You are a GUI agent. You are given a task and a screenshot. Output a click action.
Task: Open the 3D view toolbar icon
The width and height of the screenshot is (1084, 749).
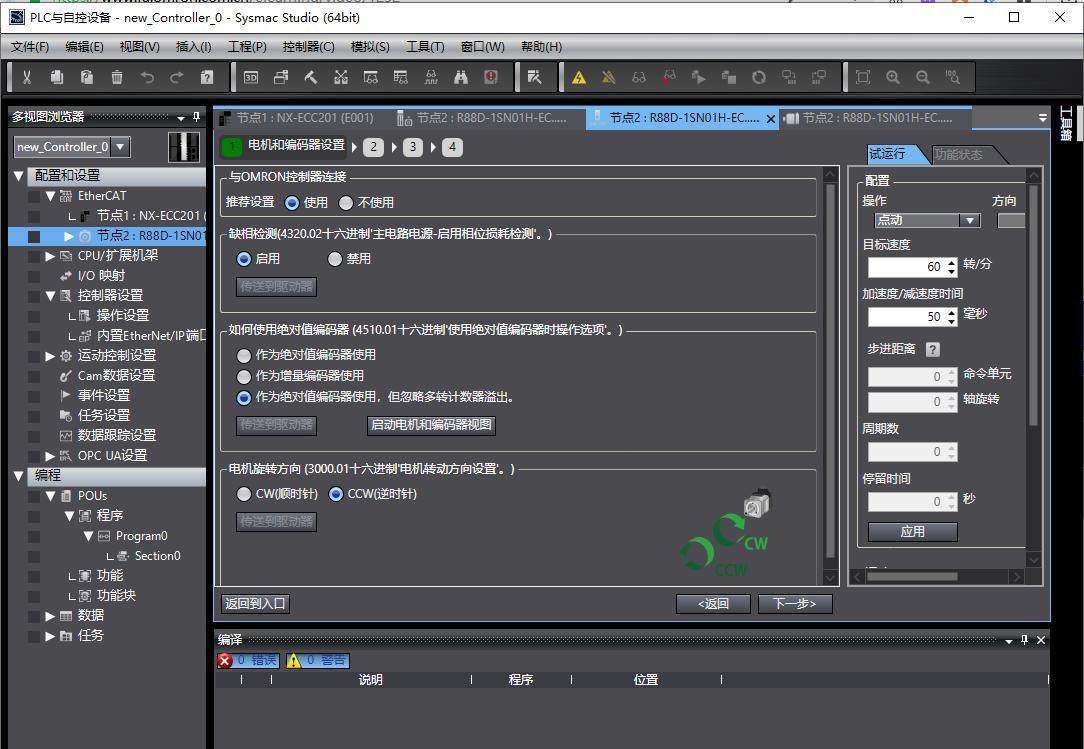tap(251, 77)
